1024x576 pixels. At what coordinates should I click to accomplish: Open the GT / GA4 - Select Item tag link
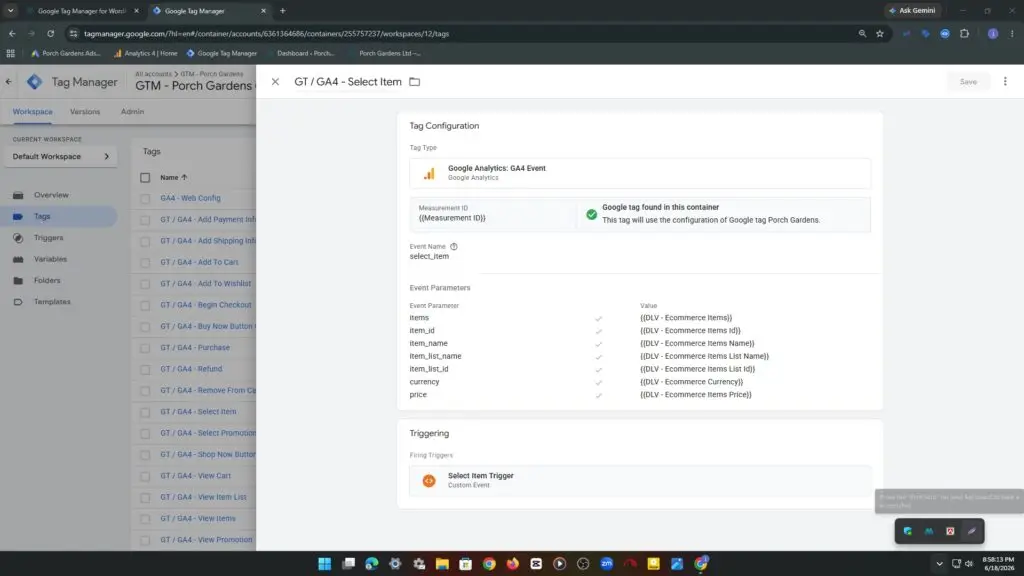click(198, 411)
